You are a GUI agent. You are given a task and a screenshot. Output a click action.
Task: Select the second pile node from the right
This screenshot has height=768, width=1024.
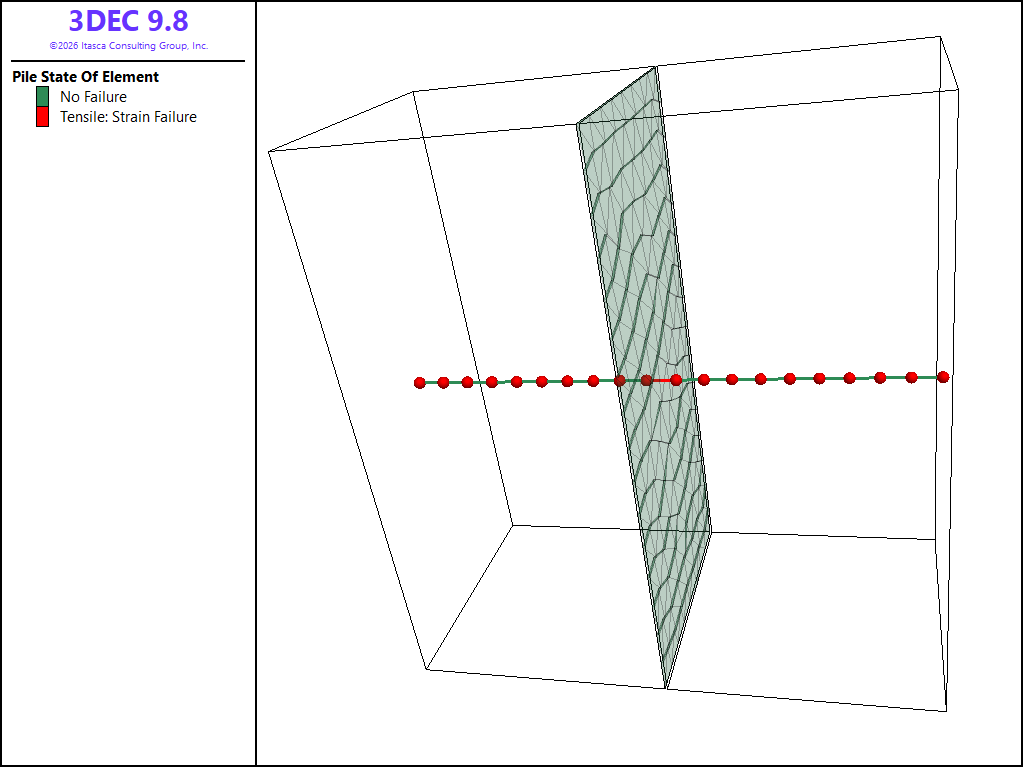coord(912,377)
